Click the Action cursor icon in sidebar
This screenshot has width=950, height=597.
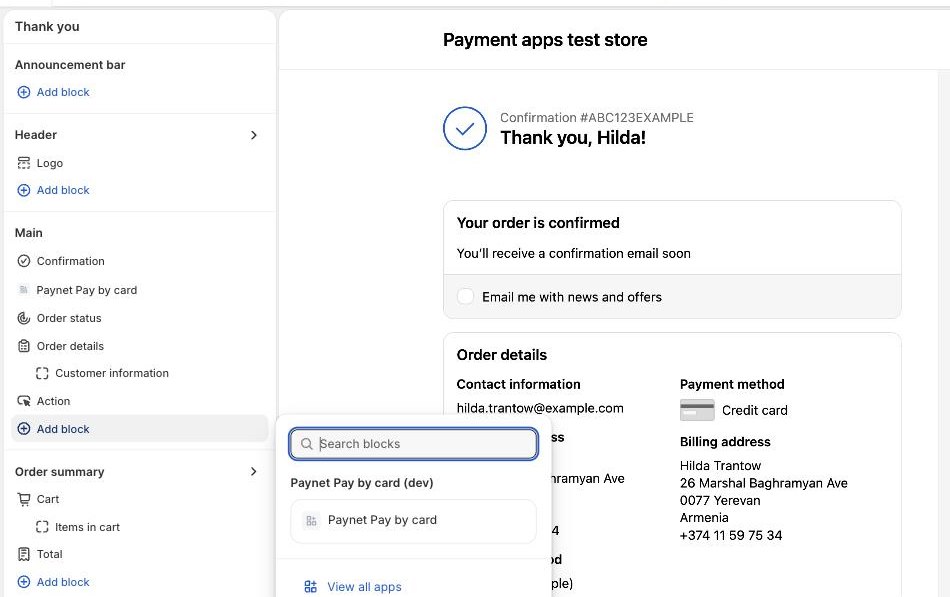click(x=24, y=401)
